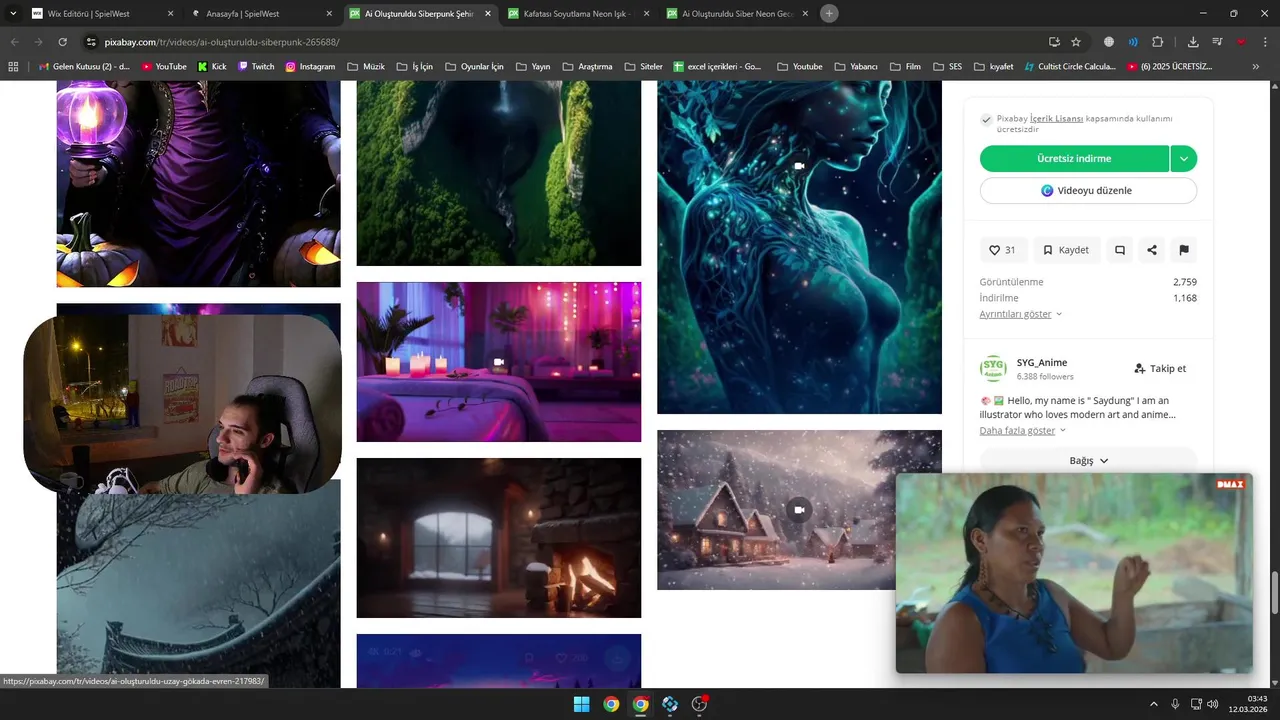Image resolution: width=1280 pixels, height=720 pixels.
Task: Open the Kick bookmark
Action: point(212,66)
